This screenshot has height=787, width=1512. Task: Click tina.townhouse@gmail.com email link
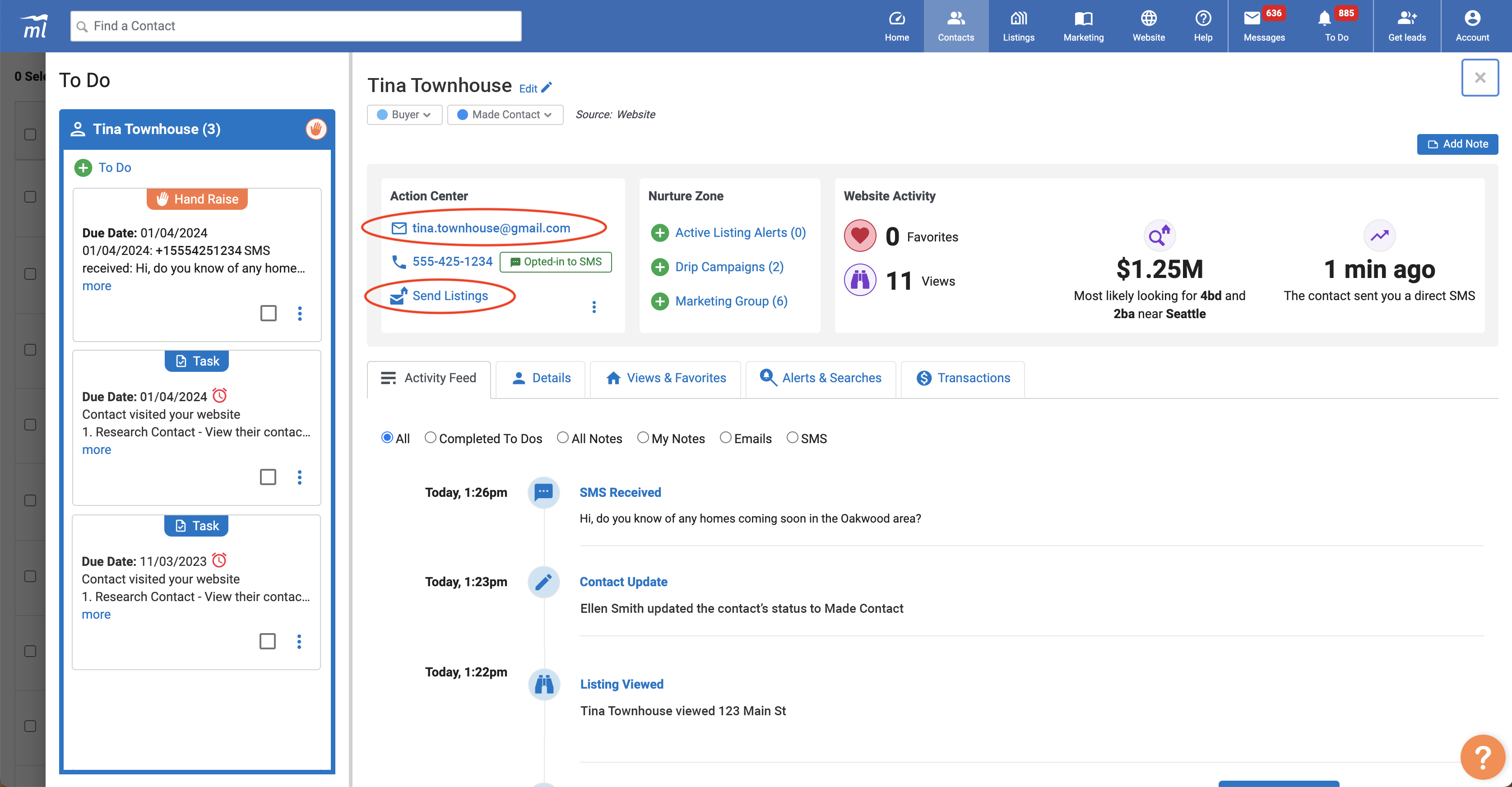pyautogui.click(x=491, y=228)
